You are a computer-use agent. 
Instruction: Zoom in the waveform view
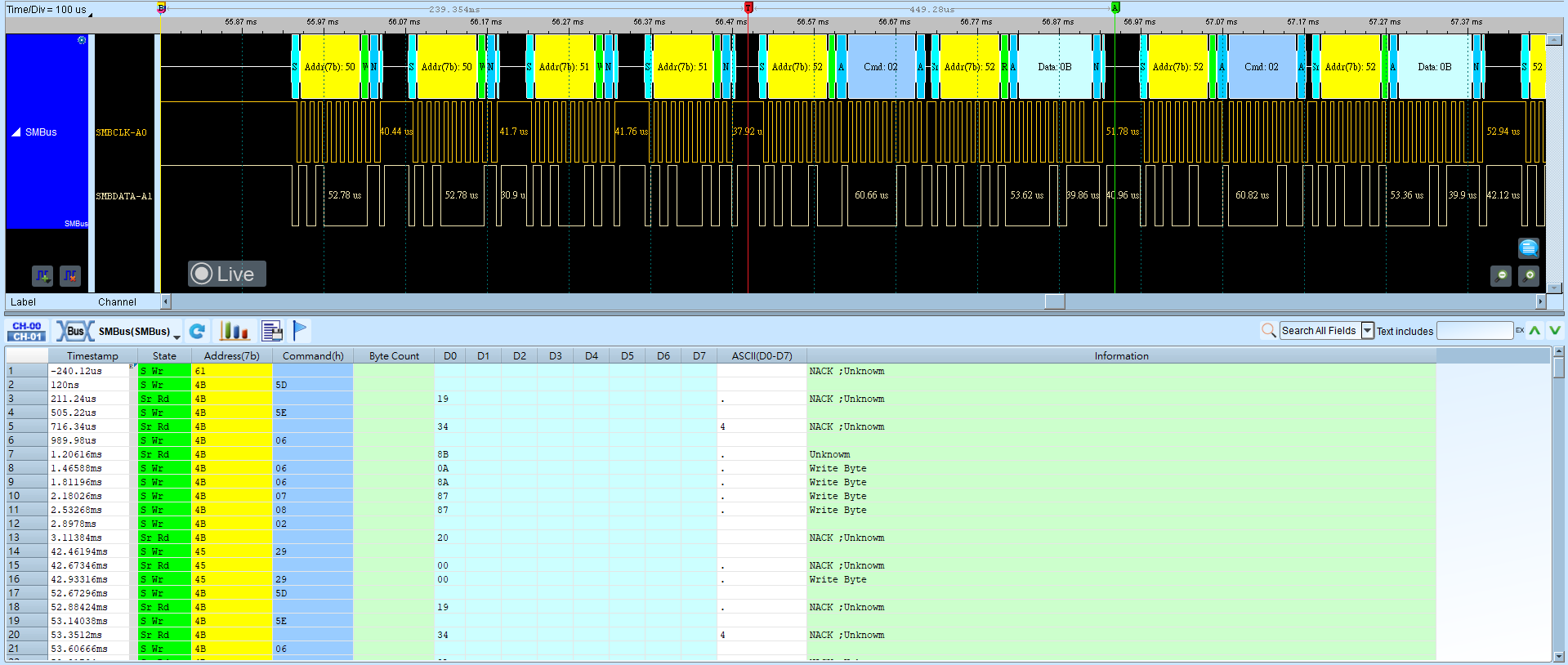click(1530, 276)
